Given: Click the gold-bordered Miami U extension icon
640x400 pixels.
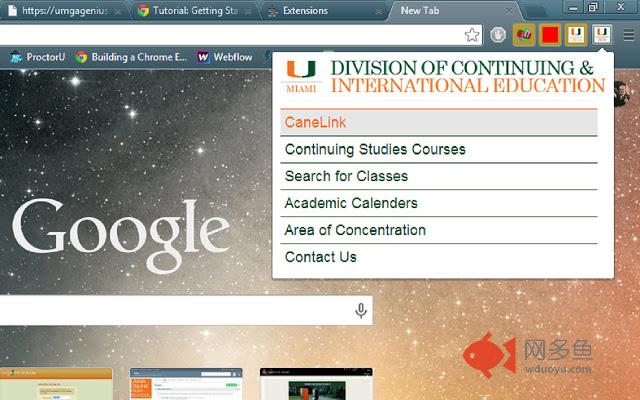Looking at the screenshot, I should click(x=576, y=35).
